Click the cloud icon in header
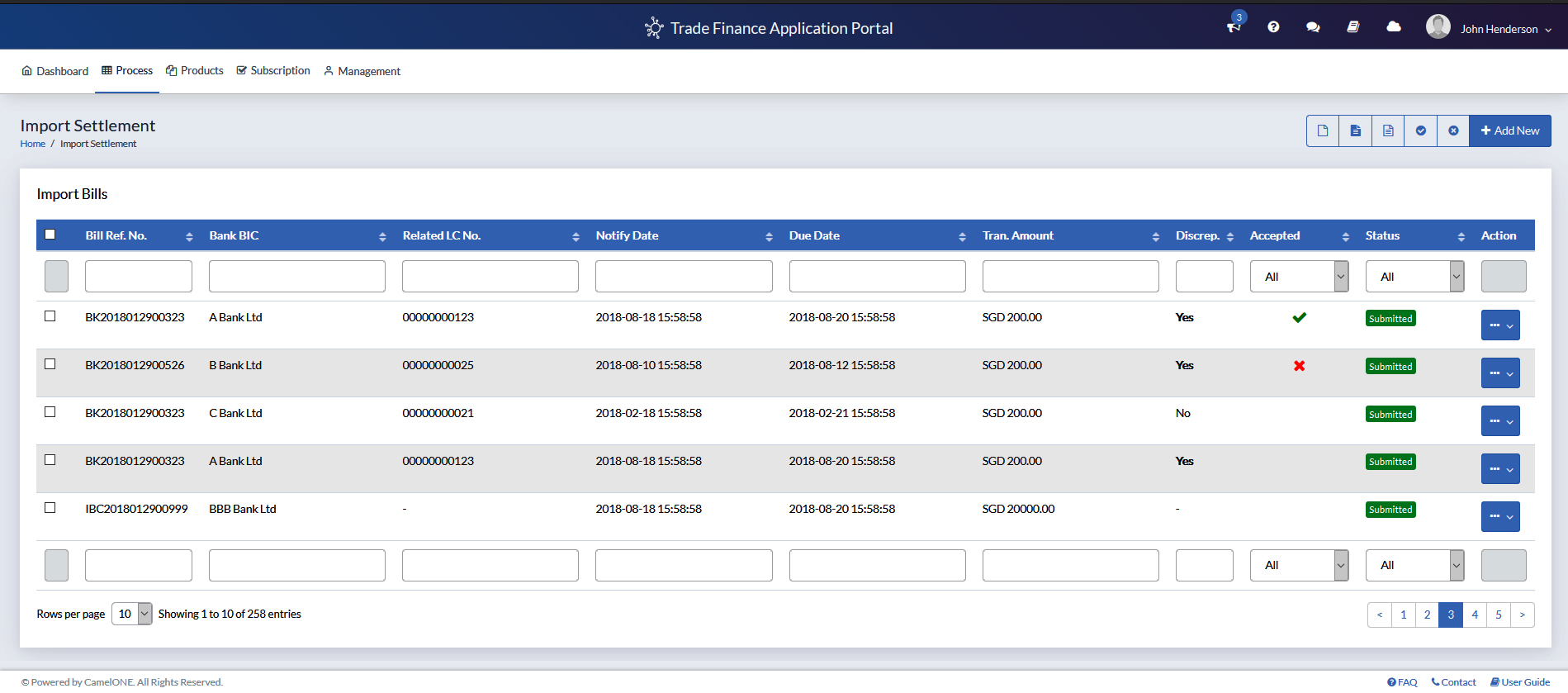The image size is (1568, 693). point(1394,27)
